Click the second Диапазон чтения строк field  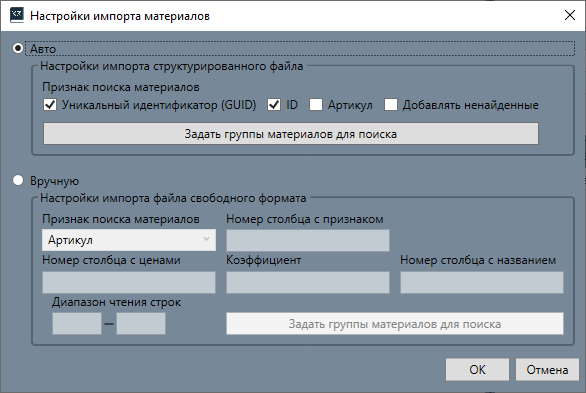click(141, 324)
